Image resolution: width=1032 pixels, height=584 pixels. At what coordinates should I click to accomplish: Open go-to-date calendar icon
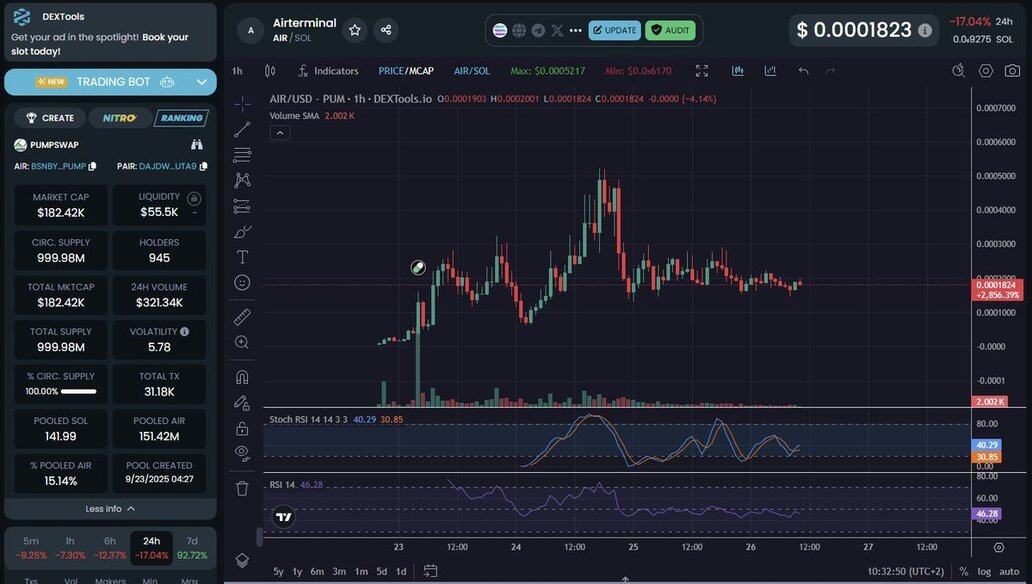click(x=430, y=570)
